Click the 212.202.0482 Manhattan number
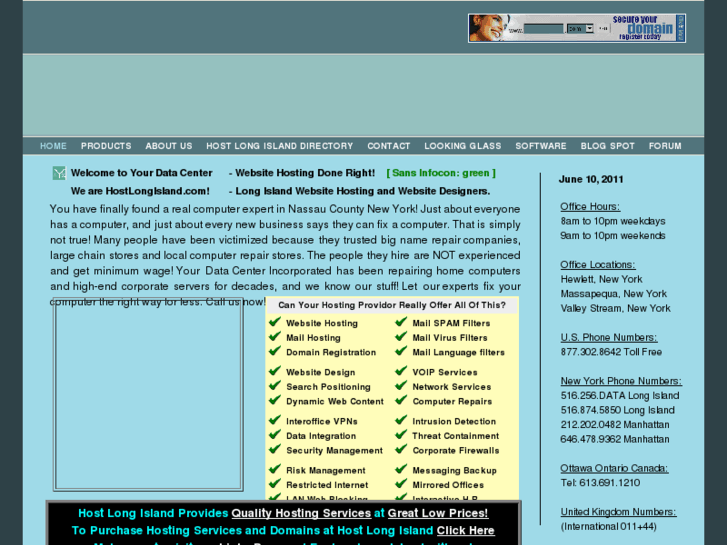Viewport: 727px width, 545px height. (x=615, y=424)
